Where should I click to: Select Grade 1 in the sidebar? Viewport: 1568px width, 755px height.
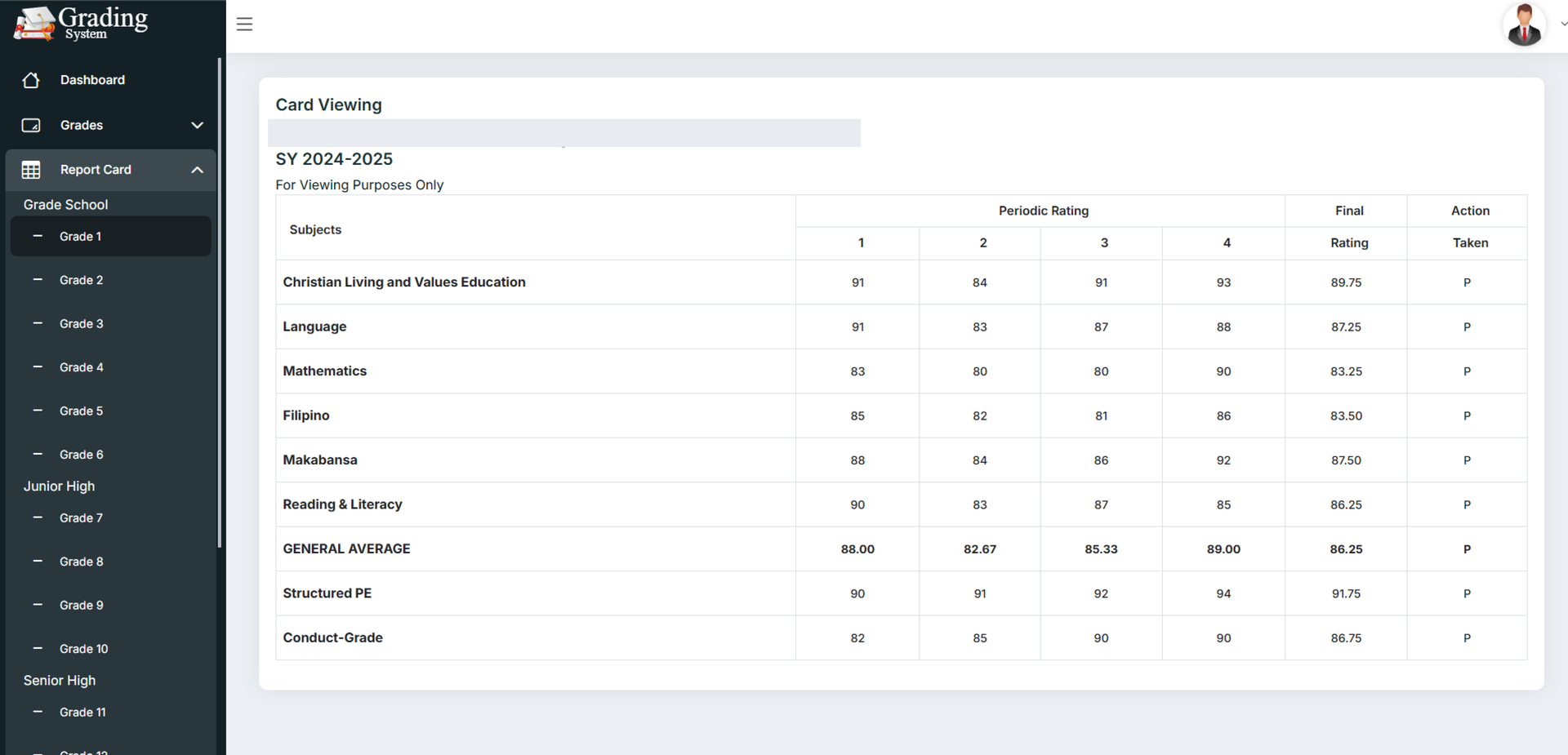click(80, 237)
